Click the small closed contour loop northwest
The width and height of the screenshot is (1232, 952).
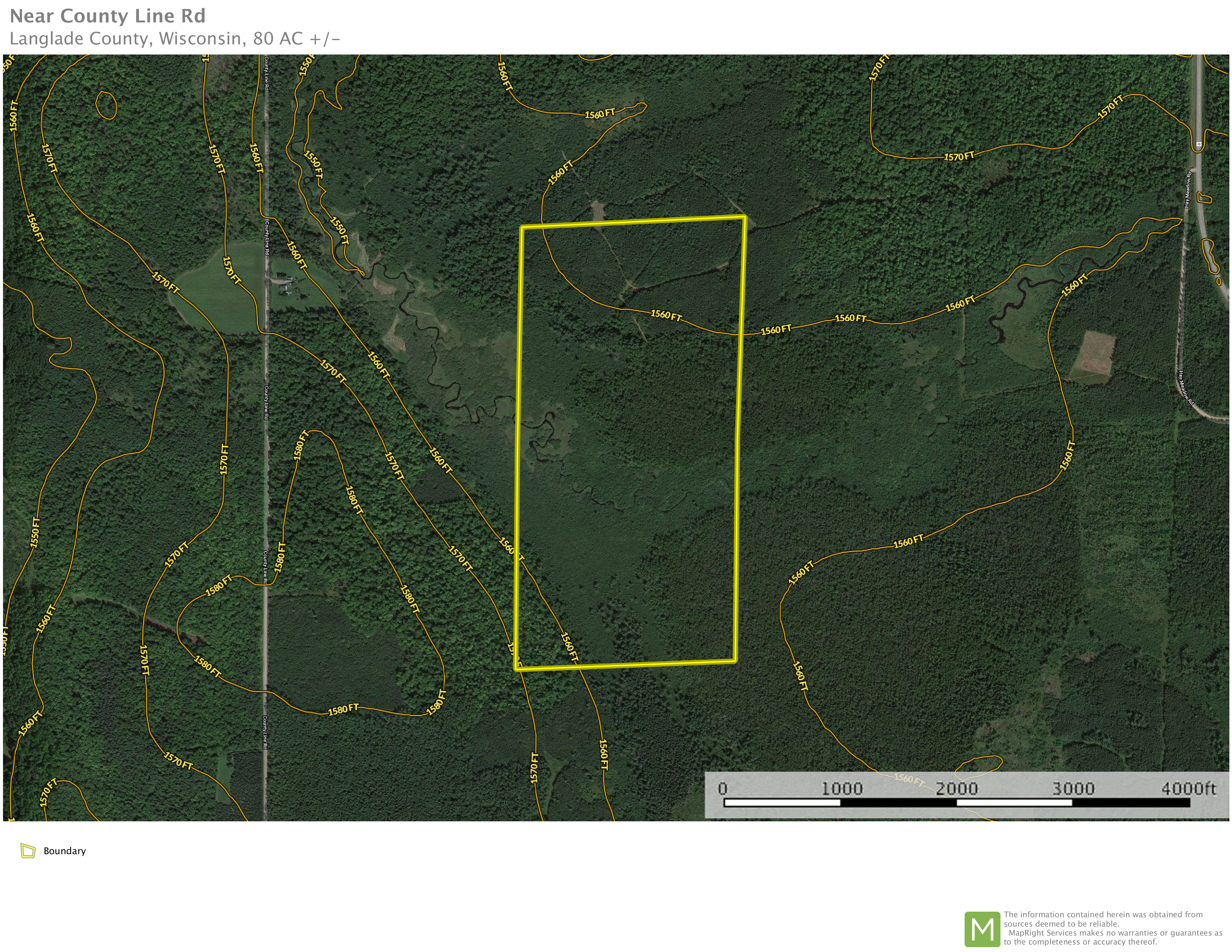tap(106, 105)
